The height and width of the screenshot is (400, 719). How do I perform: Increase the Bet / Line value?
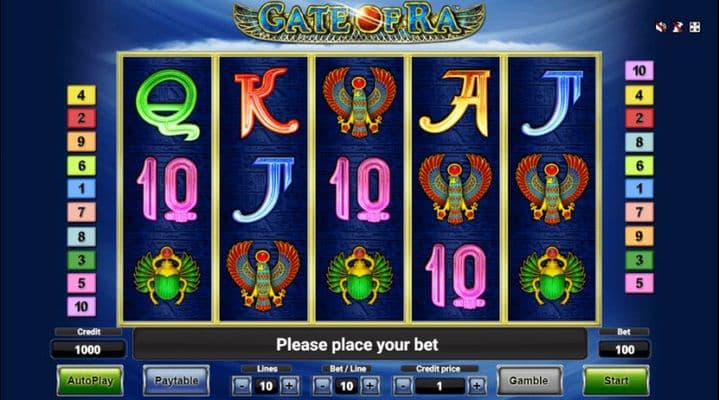(x=370, y=386)
